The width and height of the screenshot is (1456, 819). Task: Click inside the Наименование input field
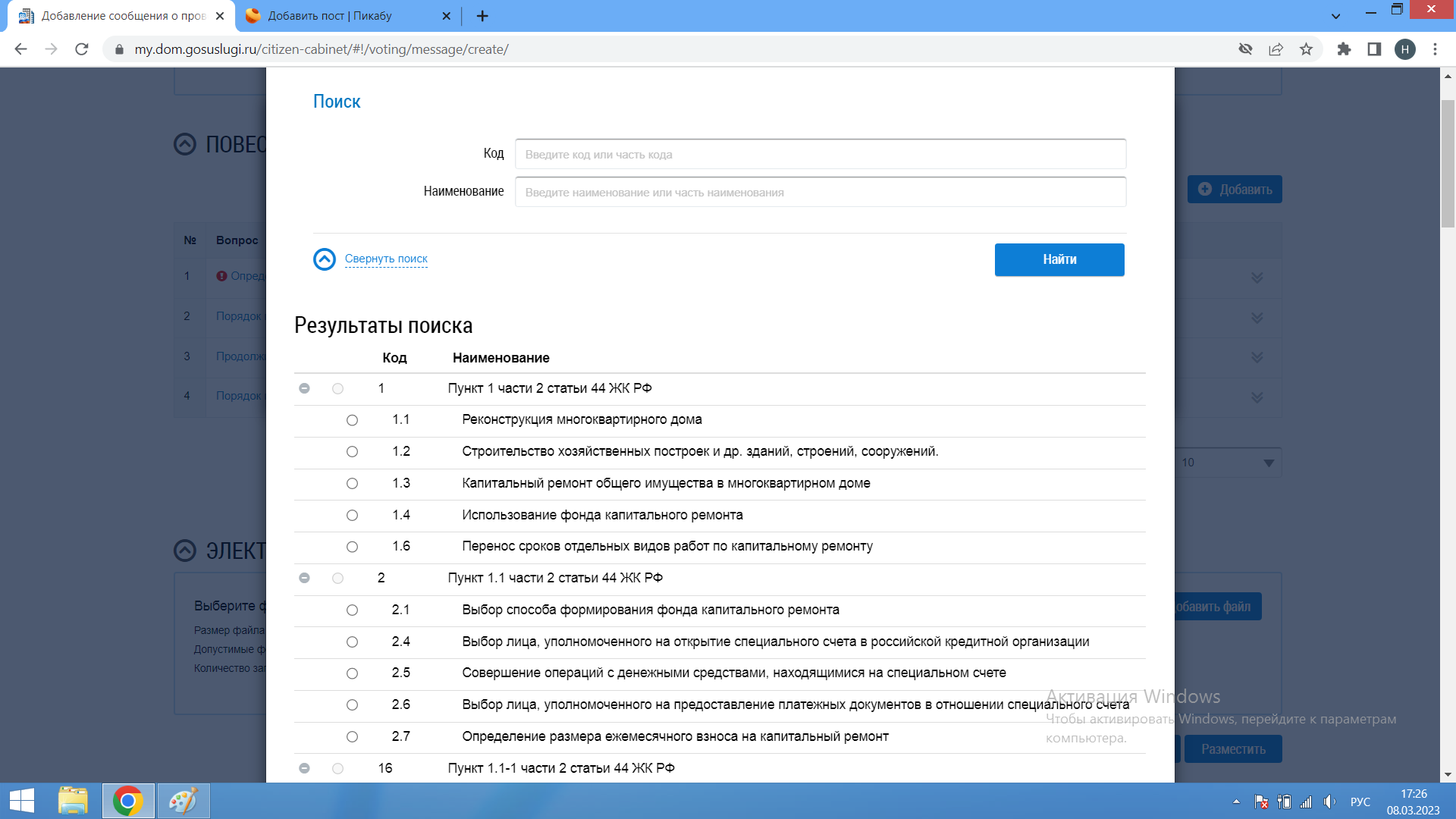[821, 192]
